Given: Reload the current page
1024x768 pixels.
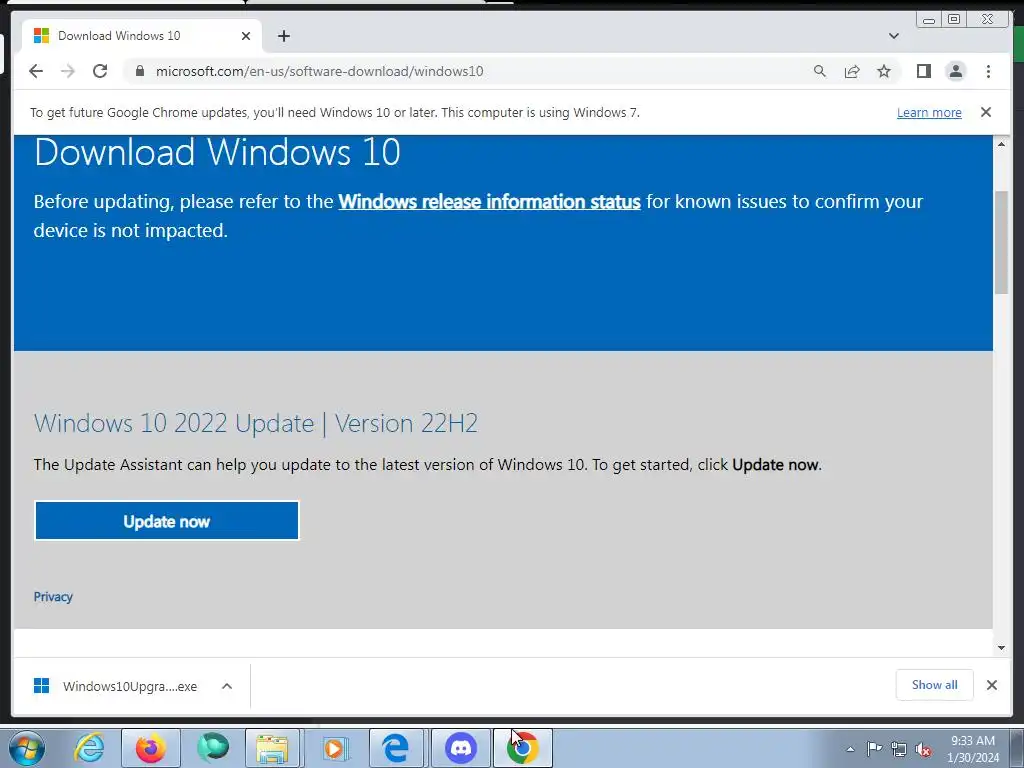Looking at the screenshot, I should [100, 71].
